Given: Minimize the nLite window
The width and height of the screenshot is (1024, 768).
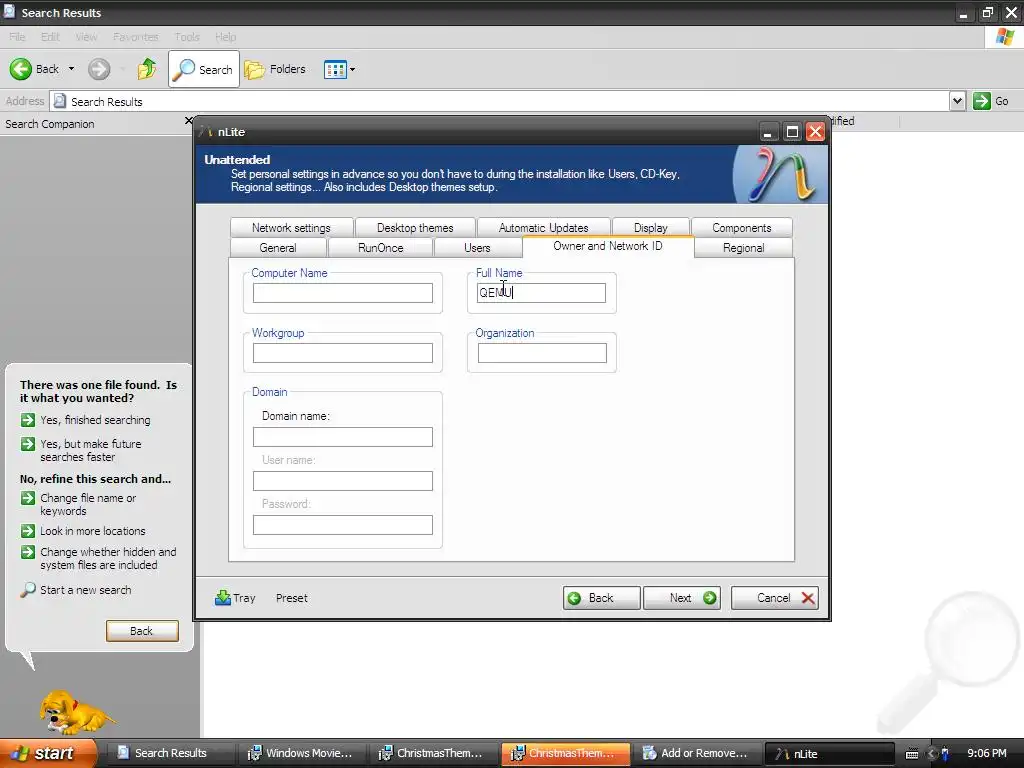Looking at the screenshot, I should click(769, 132).
